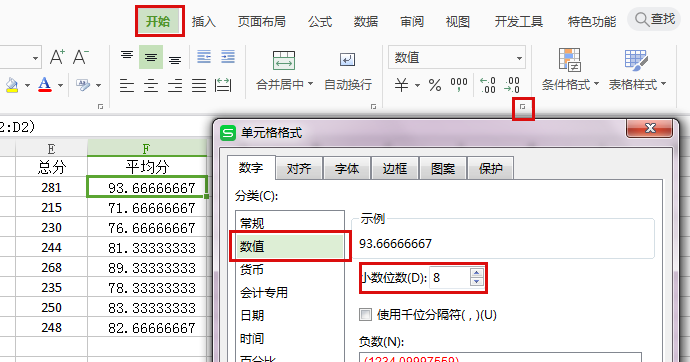Switch to 字体 tab in dialog
The width and height of the screenshot is (690, 362).
pyautogui.click(x=347, y=168)
